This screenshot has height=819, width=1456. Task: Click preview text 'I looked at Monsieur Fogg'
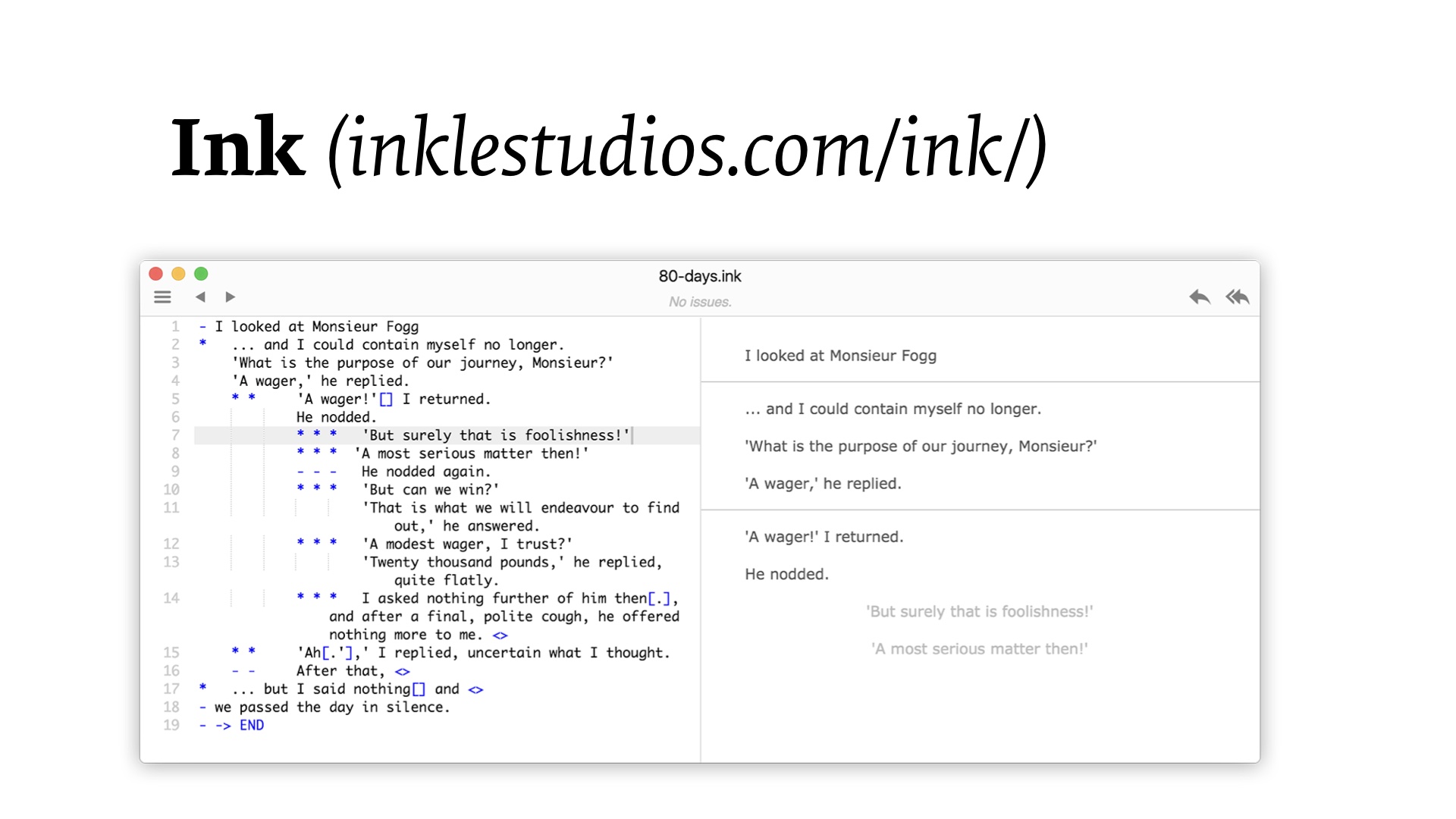840,356
